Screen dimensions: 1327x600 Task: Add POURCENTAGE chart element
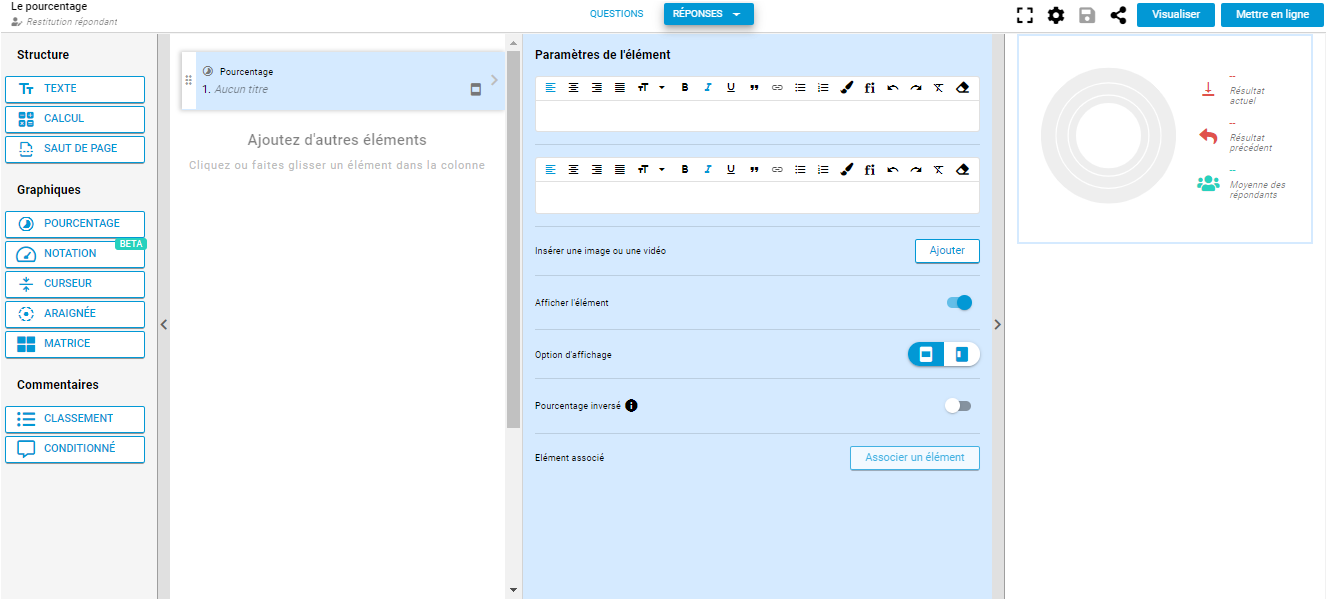[75, 224]
